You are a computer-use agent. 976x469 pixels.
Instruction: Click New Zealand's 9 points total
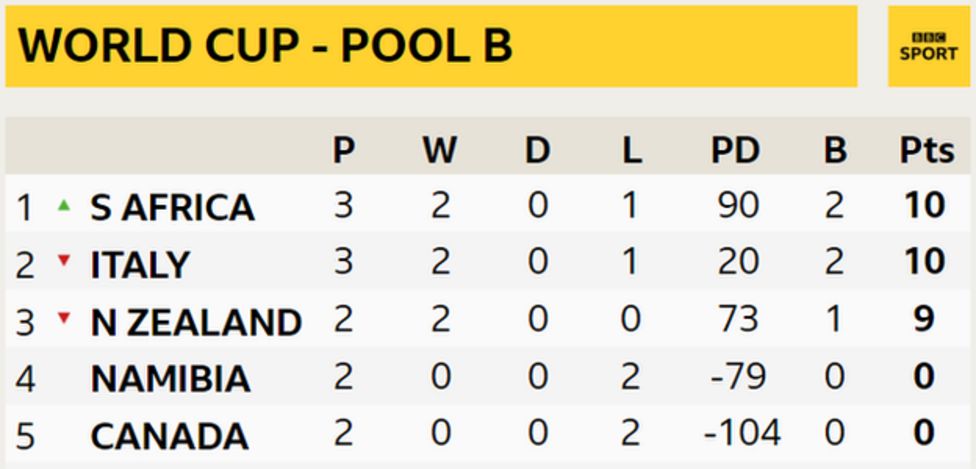(x=923, y=319)
